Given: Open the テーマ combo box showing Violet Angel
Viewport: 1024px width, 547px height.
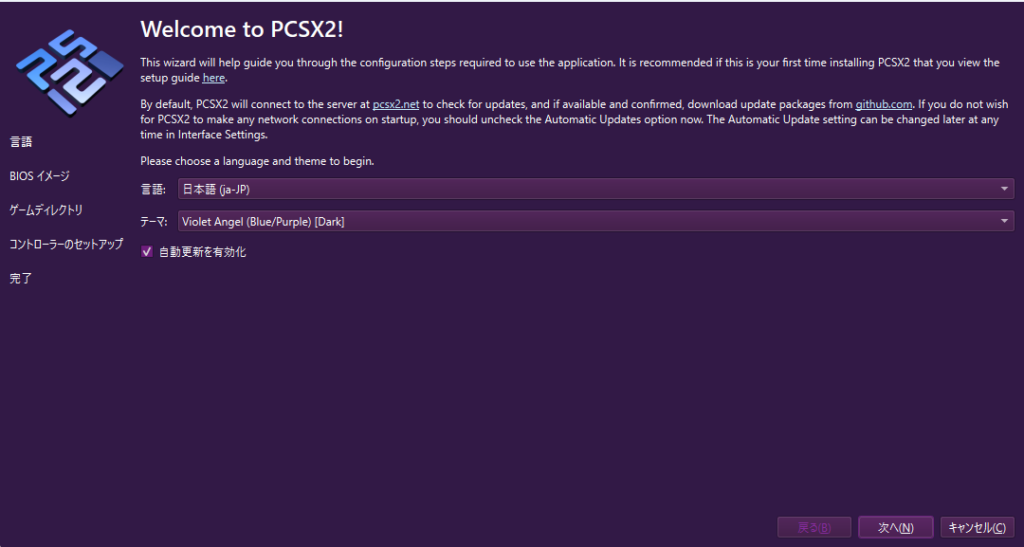Looking at the screenshot, I should pyautogui.click(x=596, y=221).
